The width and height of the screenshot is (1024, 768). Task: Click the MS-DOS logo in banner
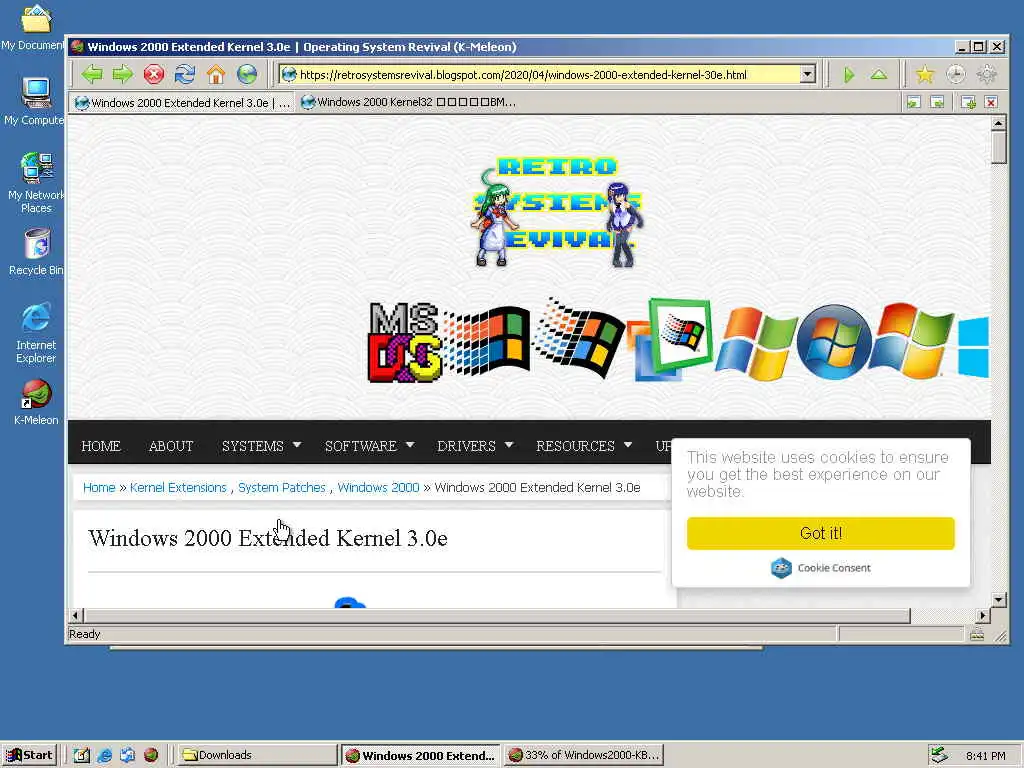click(405, 342)
